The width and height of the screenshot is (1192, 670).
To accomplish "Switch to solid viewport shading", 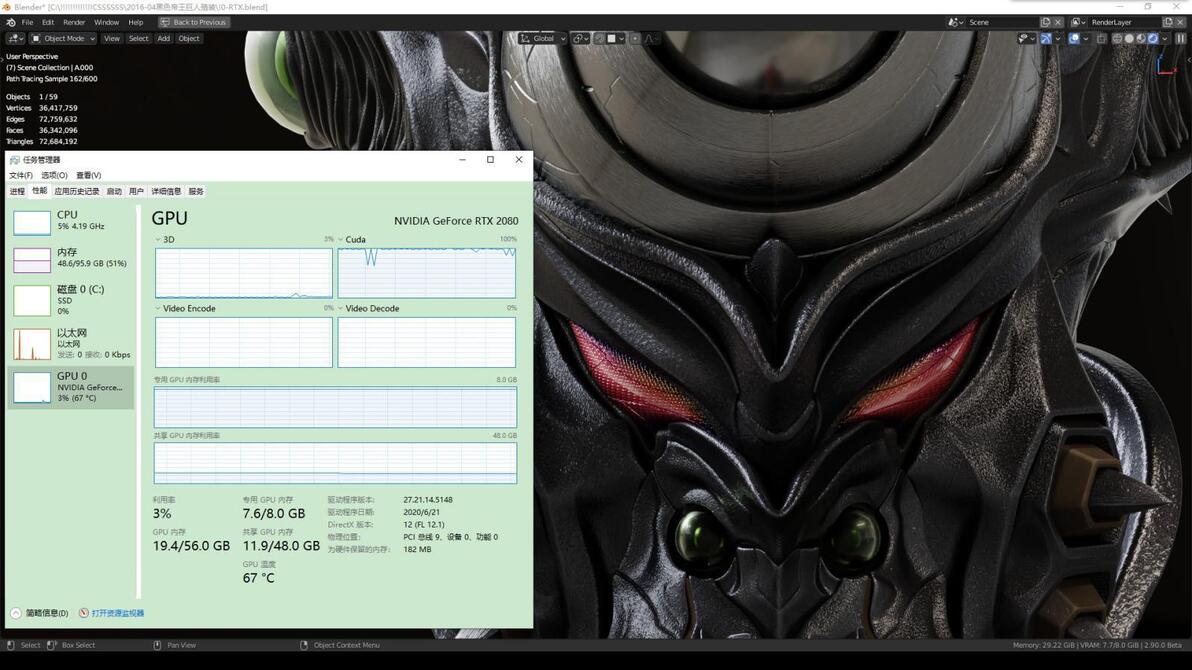I will 1129,38.
